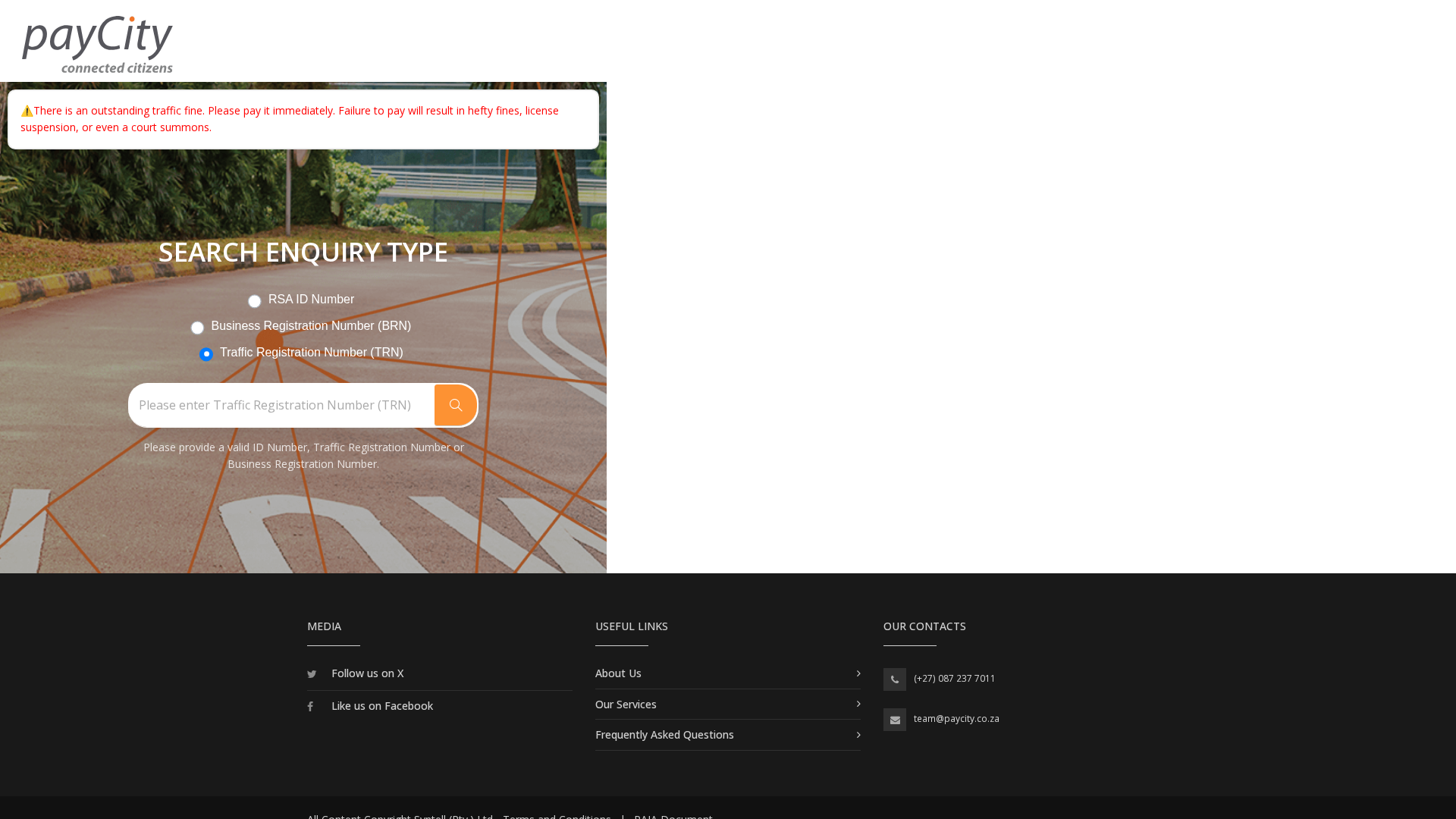
Task: Click the envelope icon next to team@paycity.co.za
Action: pyautogui.click(x=894, y=720)
